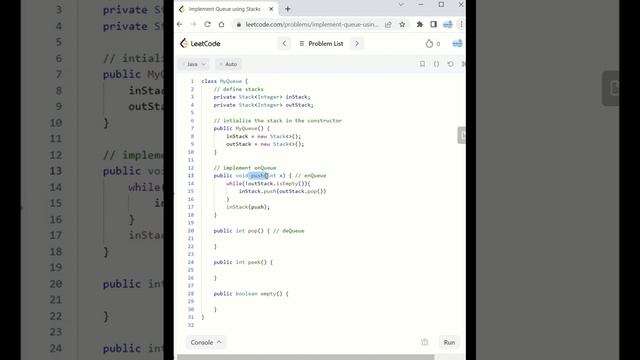Expand the Console panel
Viewport: 640px width, 360px height.
[206, 342]
